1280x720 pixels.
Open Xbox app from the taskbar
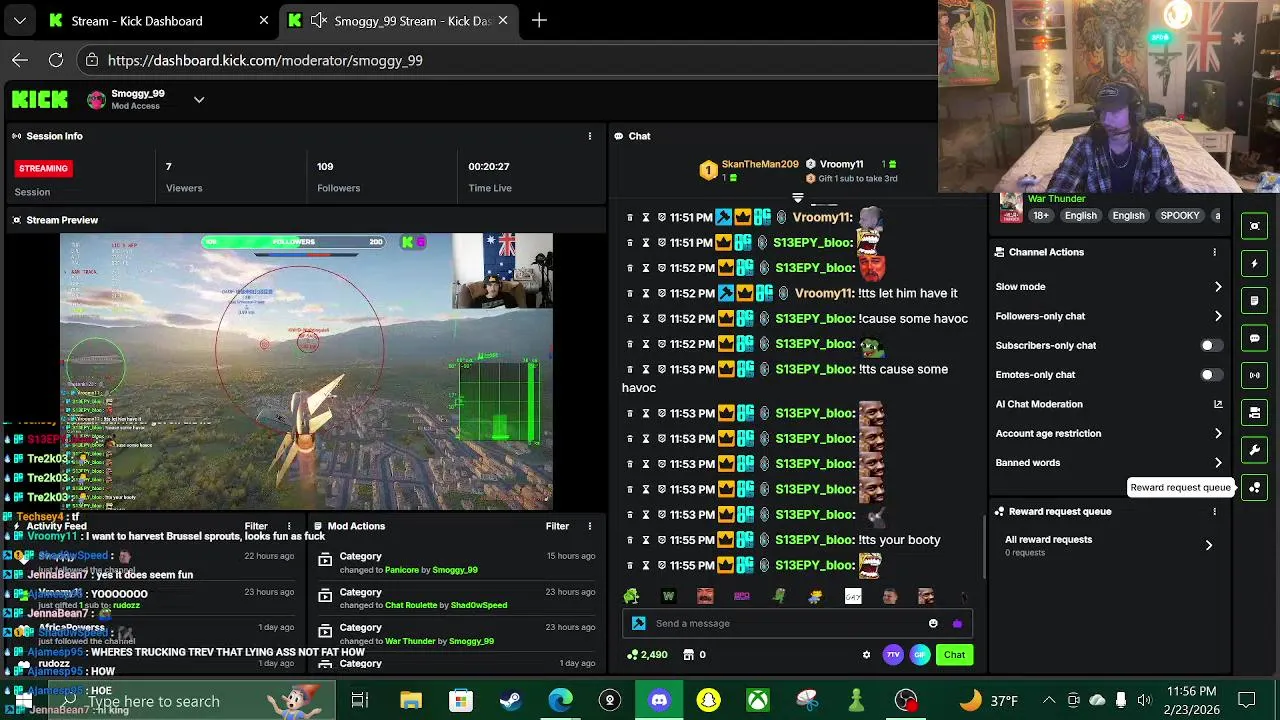(758, 701)
